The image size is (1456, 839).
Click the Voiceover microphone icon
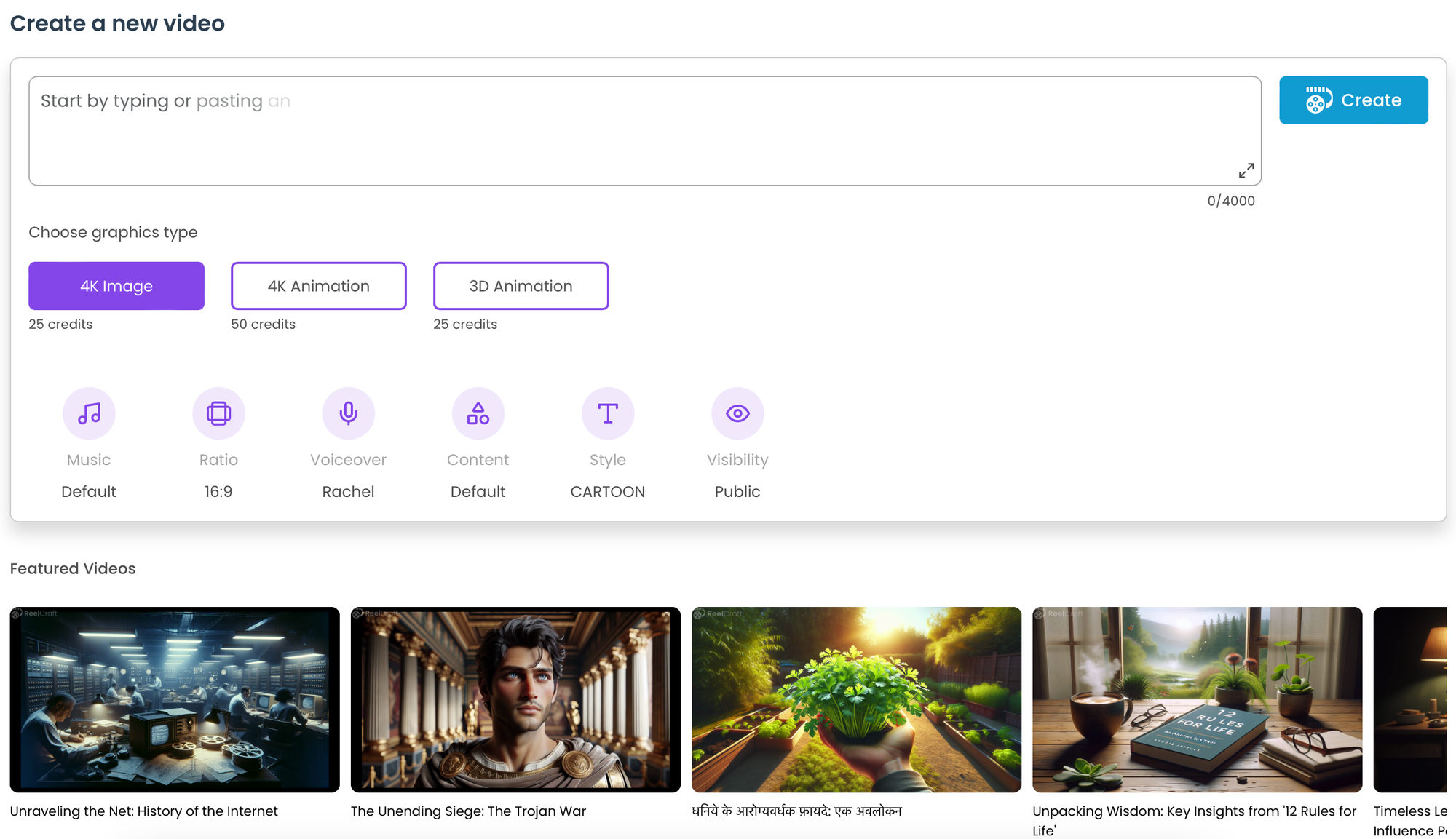tap(348, 413)
